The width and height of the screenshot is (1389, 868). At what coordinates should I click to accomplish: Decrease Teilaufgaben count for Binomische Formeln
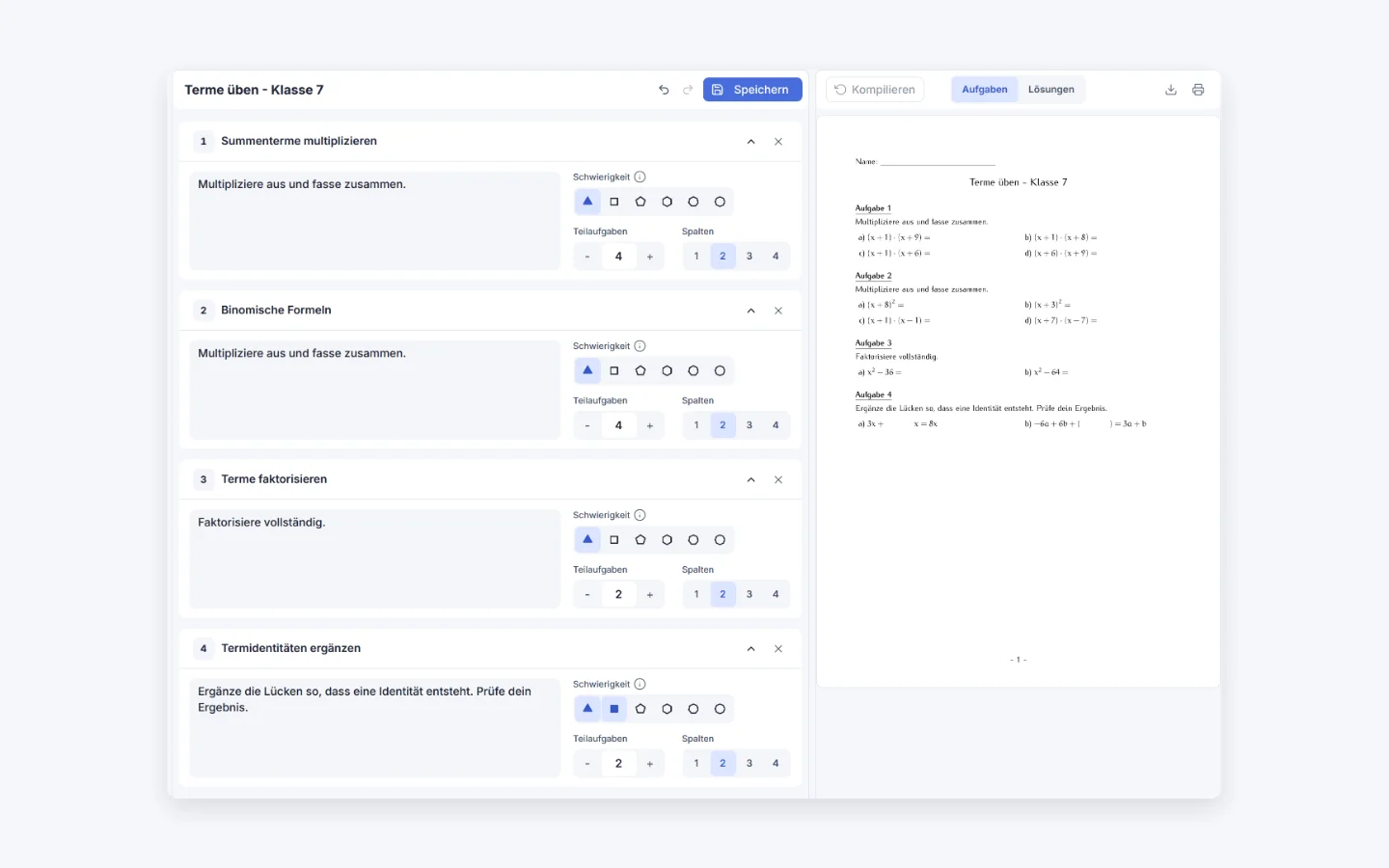tap(587, 425)
